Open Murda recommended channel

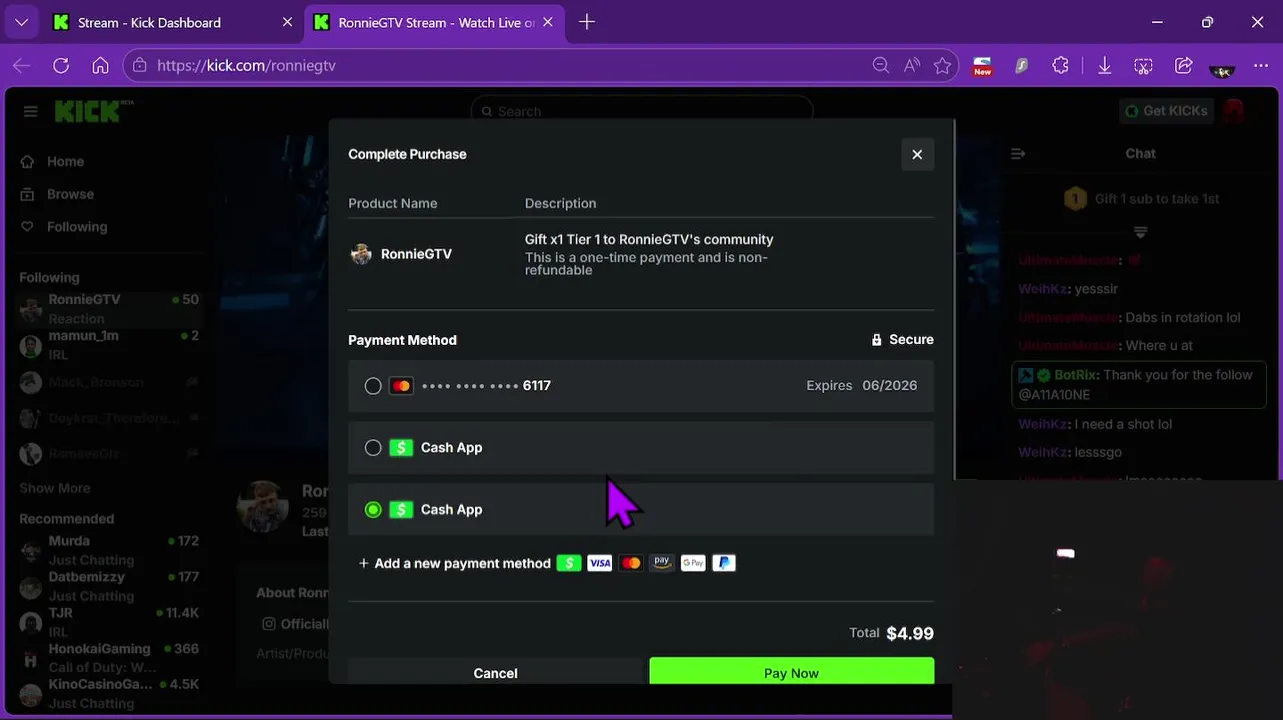(x=109, y=550)
